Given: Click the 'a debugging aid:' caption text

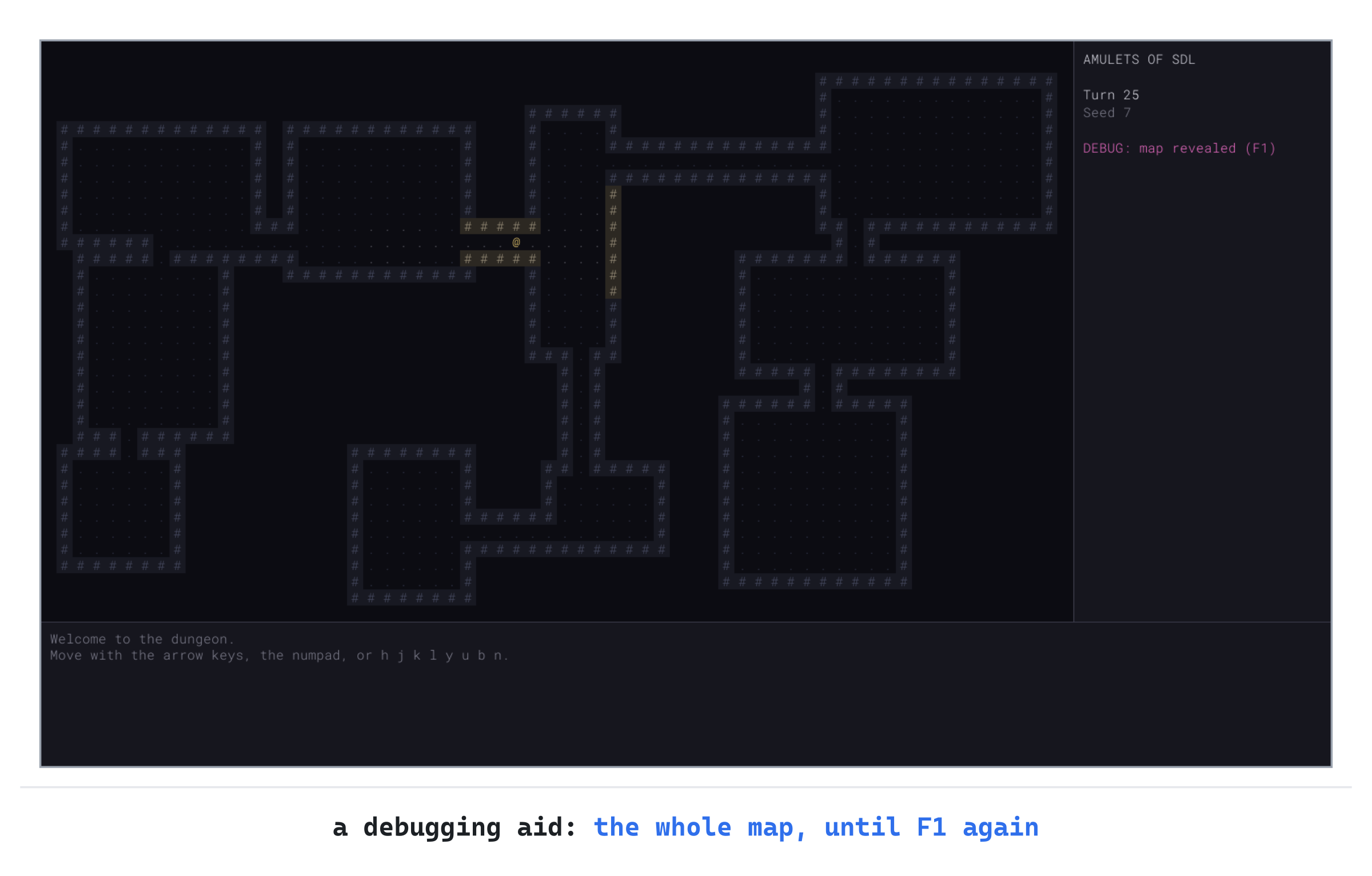Looking at the screenshot, I should (454, 827).
